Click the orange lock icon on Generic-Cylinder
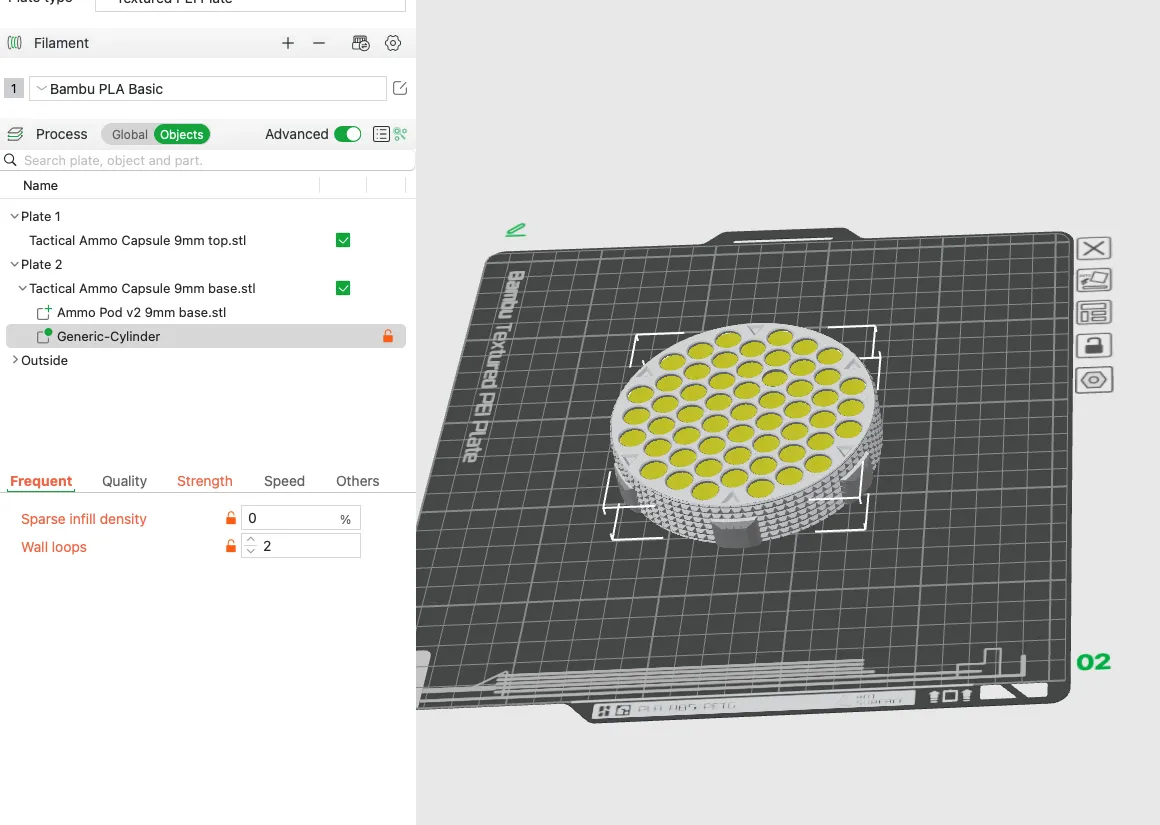 point(388,336)
